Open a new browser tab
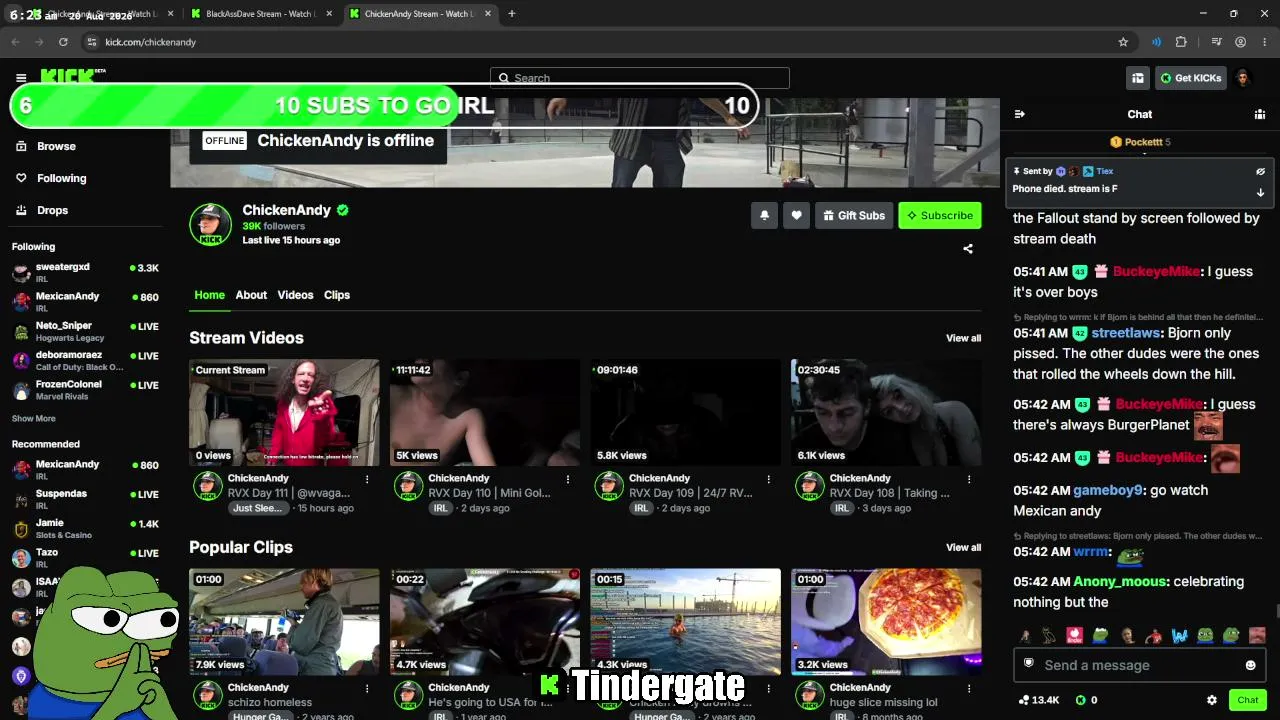Viewport: 1280px width, 720px height. click(511, 14)
